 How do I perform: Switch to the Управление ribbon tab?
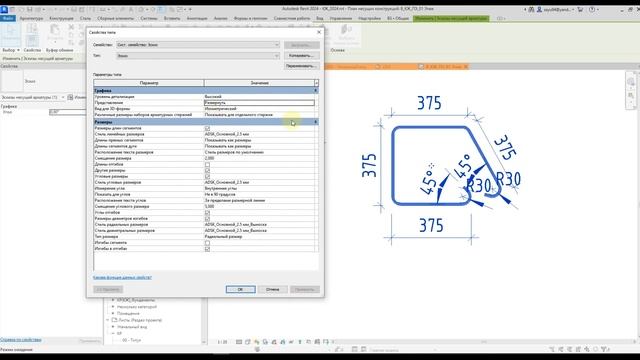(x=341, y=18)
